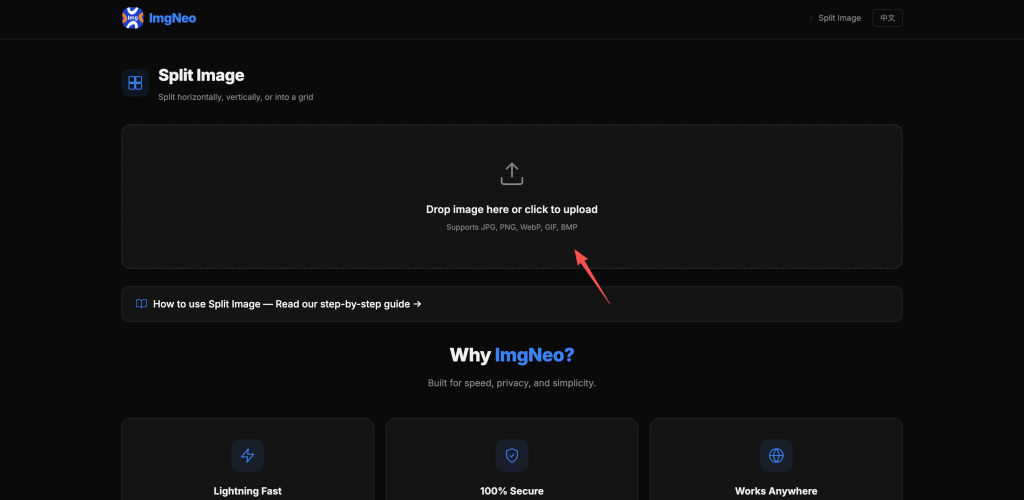
Task: Click the Split Image page heading
Action: pos(201,75)
